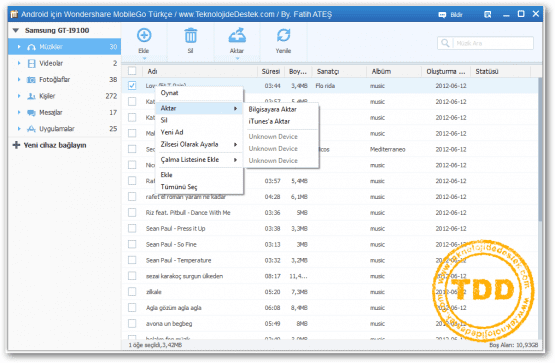Viewport: 555px width, 363px height.
Task: Click the search magnifier icon
Action: click(x=445, y=43)
